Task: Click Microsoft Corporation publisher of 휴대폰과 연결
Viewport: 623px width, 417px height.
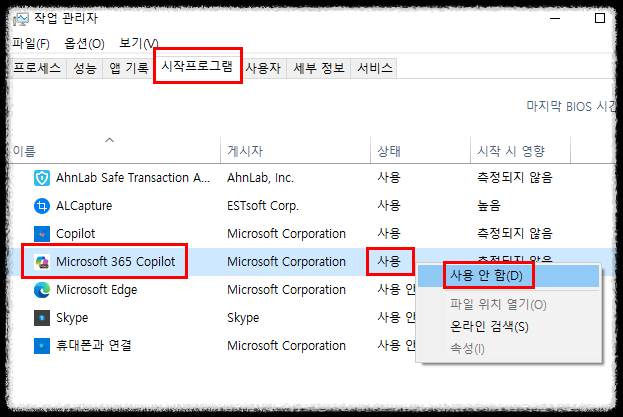Action: click(286, 346)
